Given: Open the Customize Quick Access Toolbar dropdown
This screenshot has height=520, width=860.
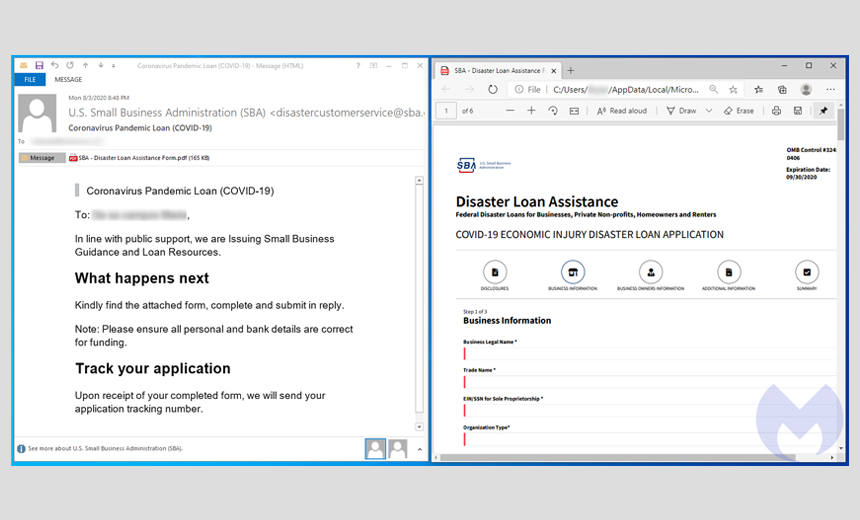Looking at the screenshot, I should click(x=114, y=66).
